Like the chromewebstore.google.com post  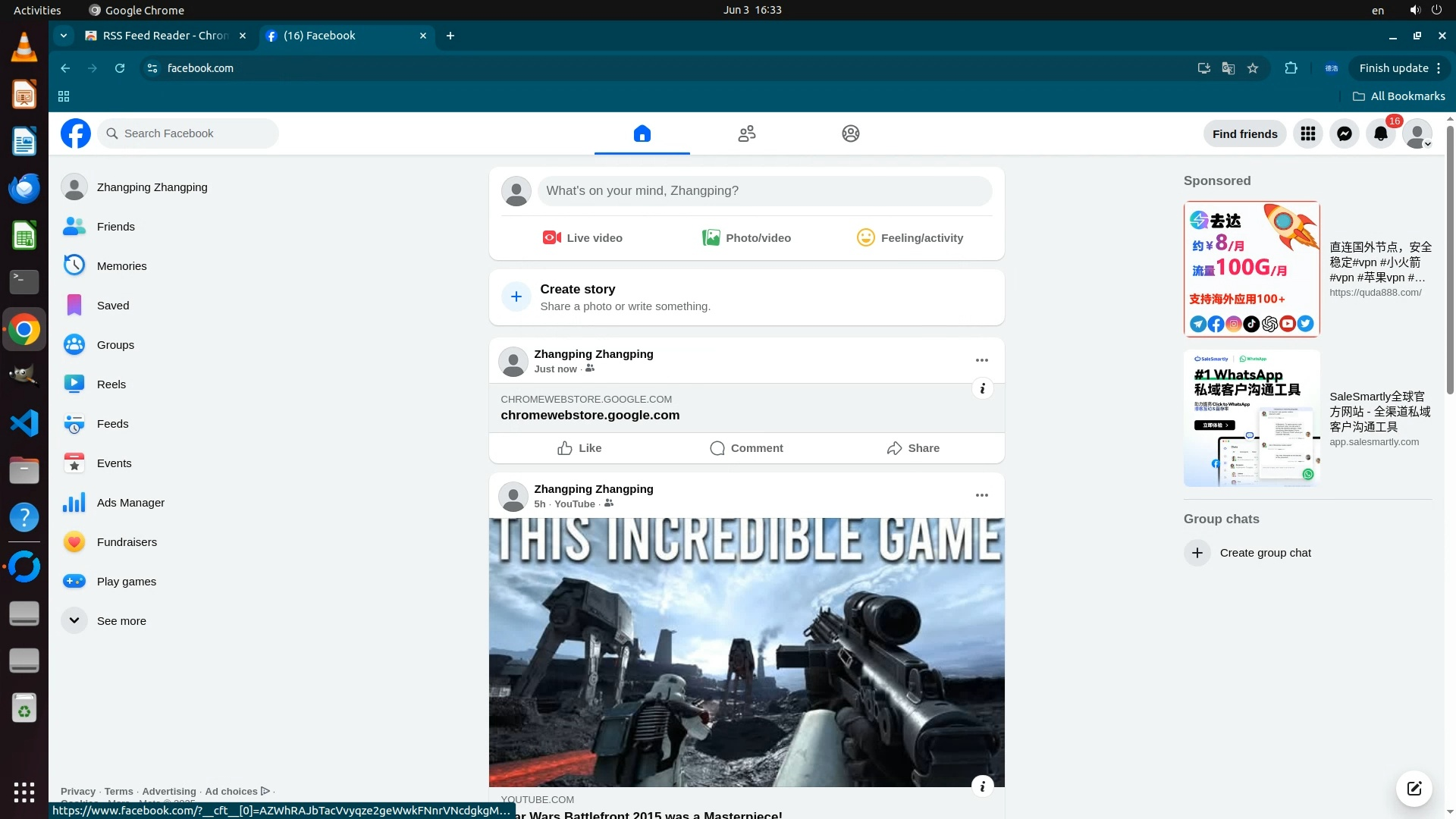(x=579, y=448)
